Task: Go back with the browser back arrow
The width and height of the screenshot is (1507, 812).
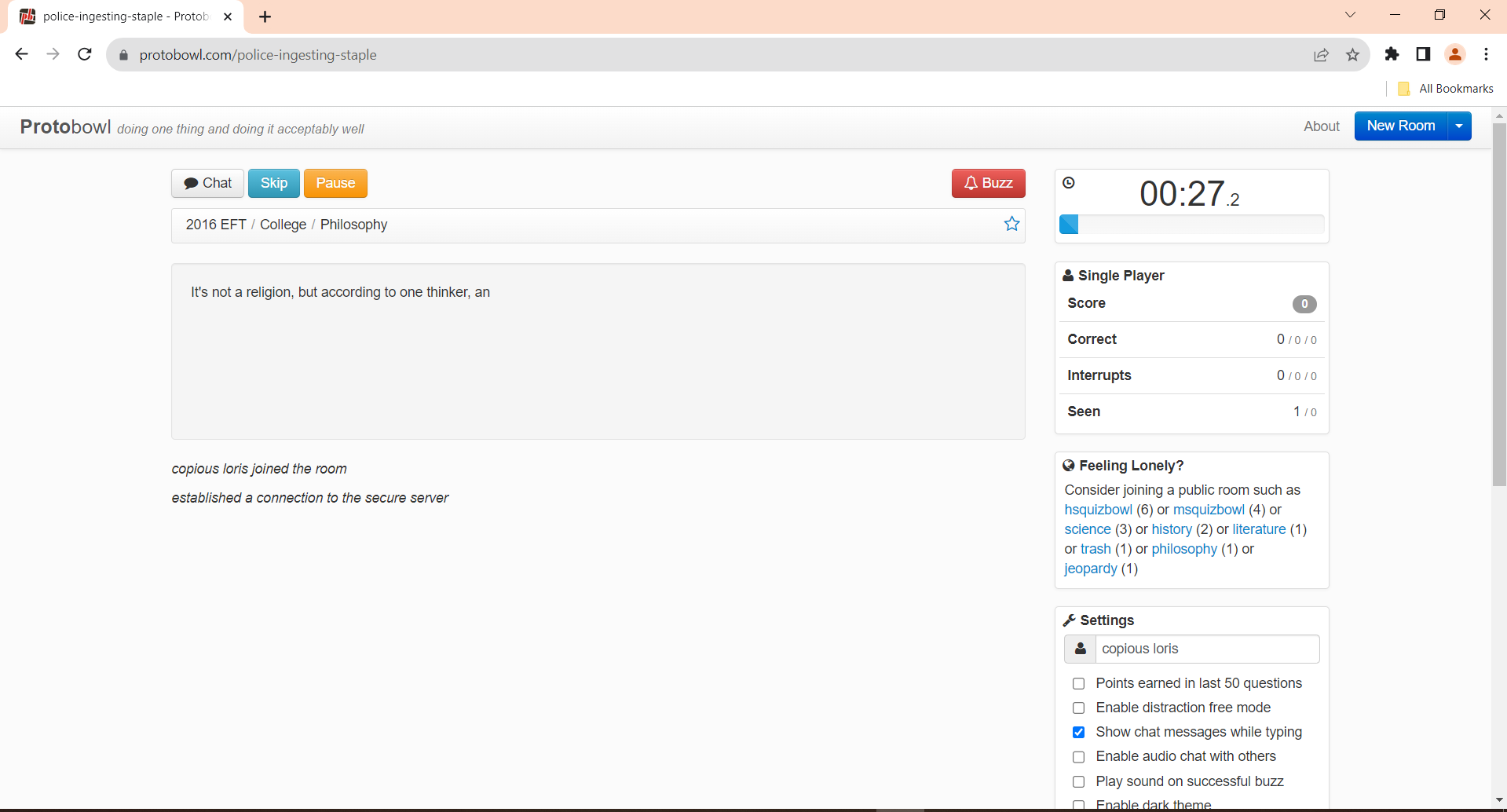Action: (x=22, y=54)
